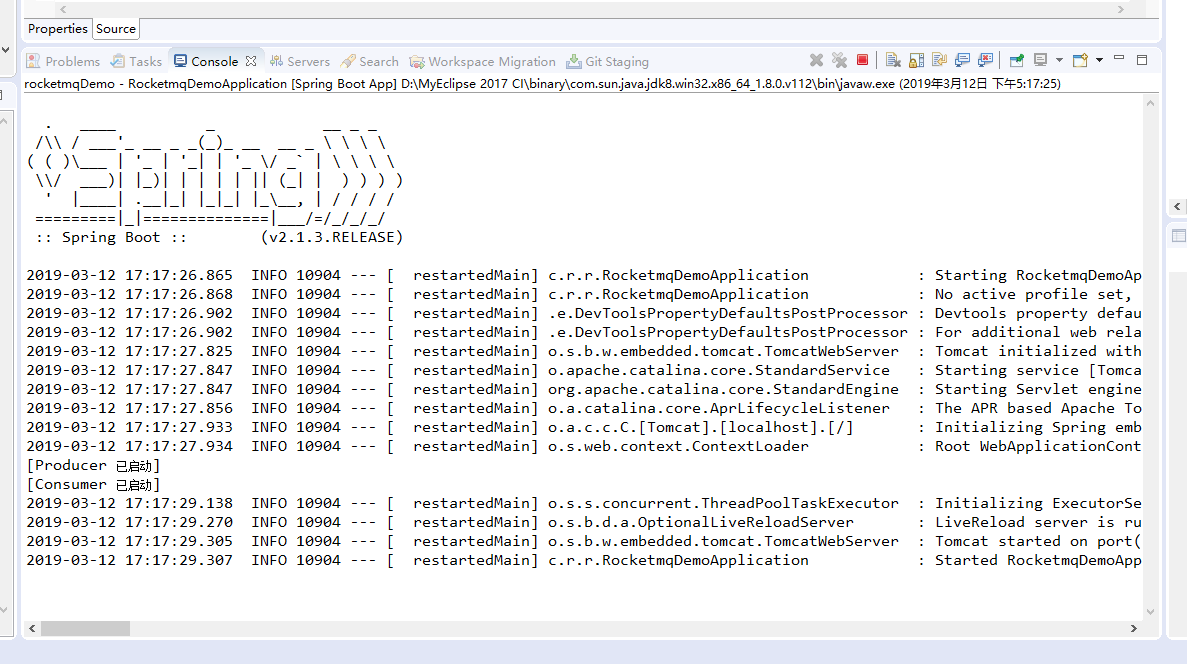Click 'o.s.s.concurrent.ThreadPoolTaskExecutor' logger name
The width and height of the screenshot is (1187, 664).
[x=724, y=503]
